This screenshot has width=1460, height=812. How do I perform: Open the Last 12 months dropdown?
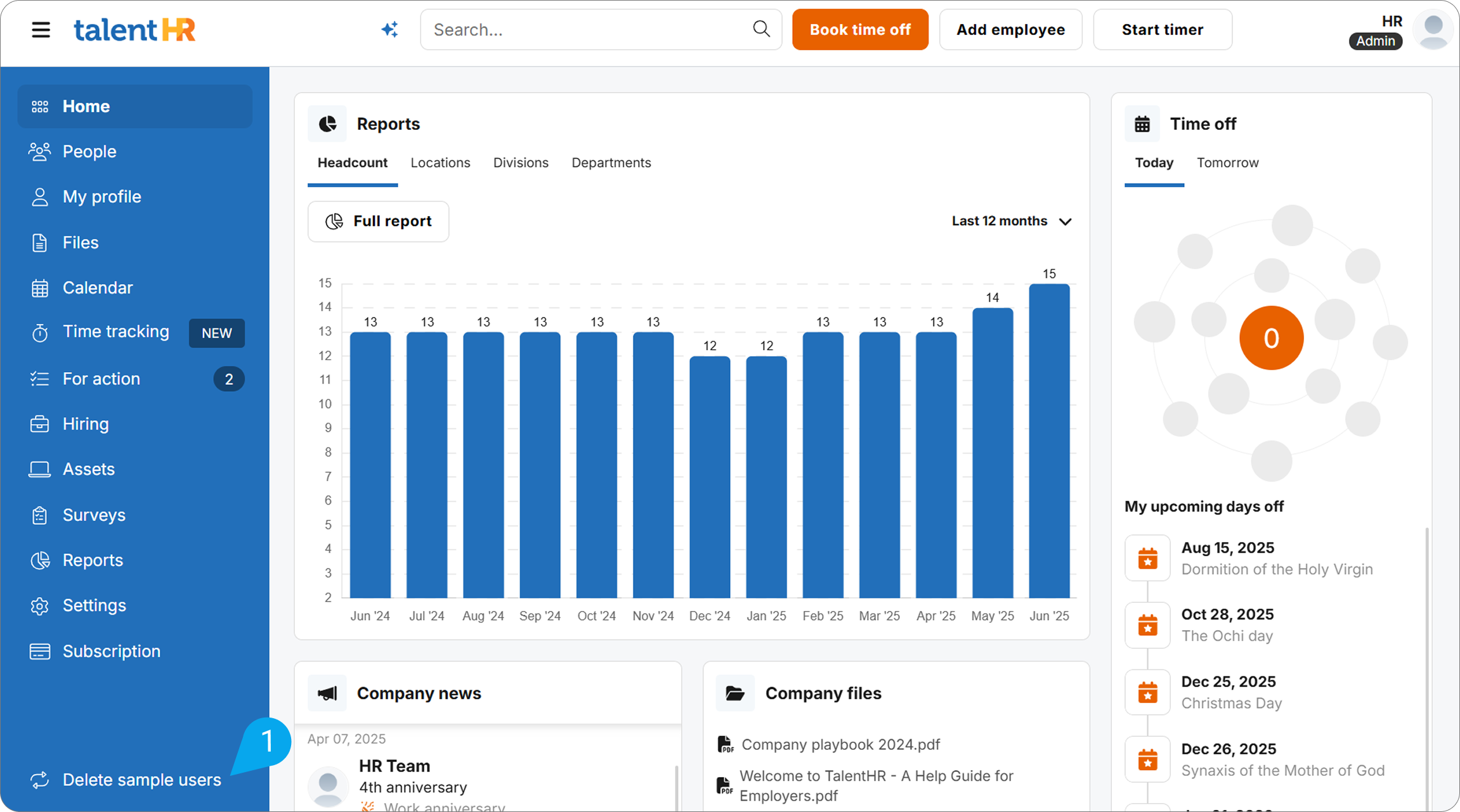click(x=1012, y=221)
